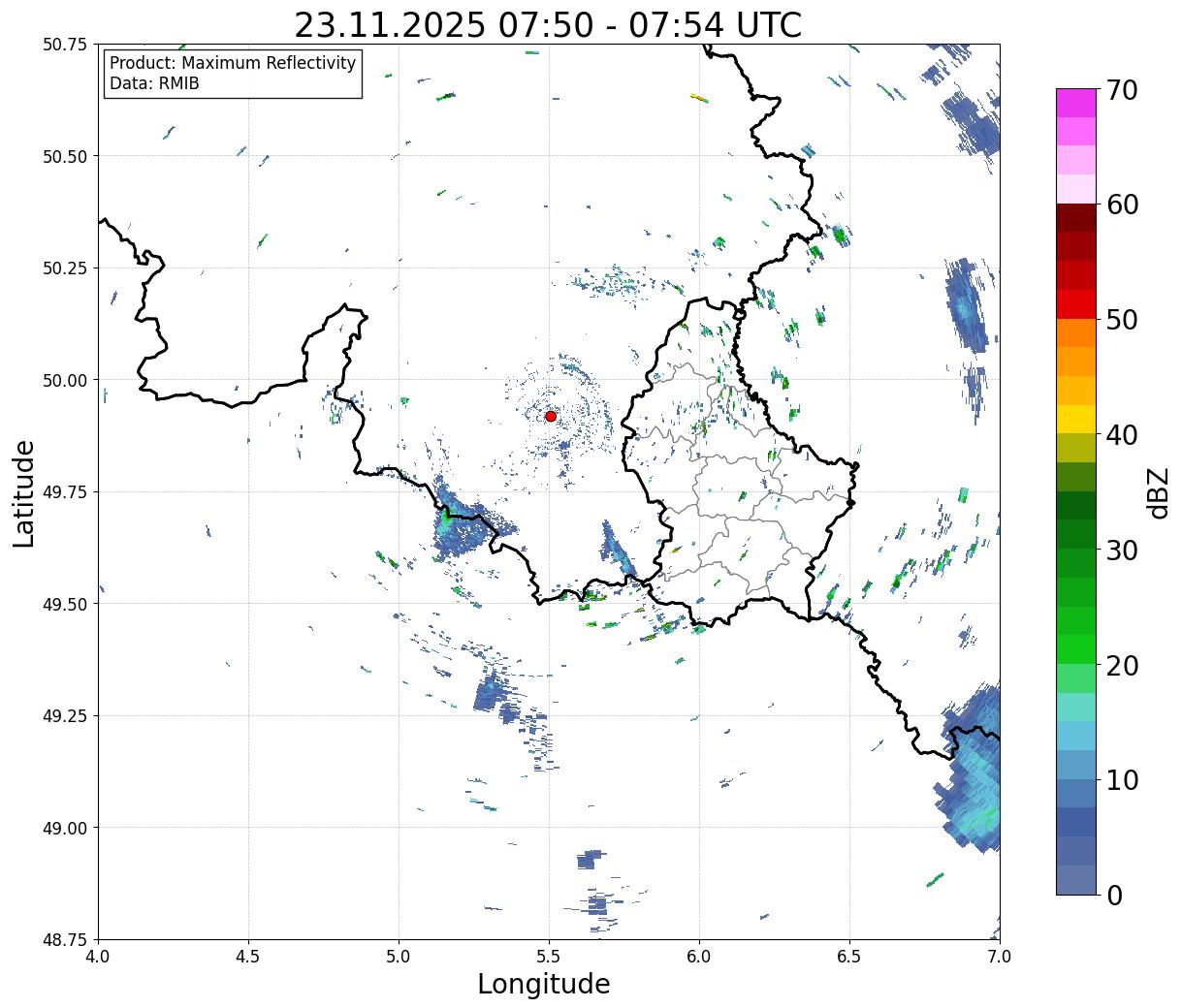Click the latitude tick label 49.50
Screen dimensions: 1182x1008
click(x=65, y=604)
